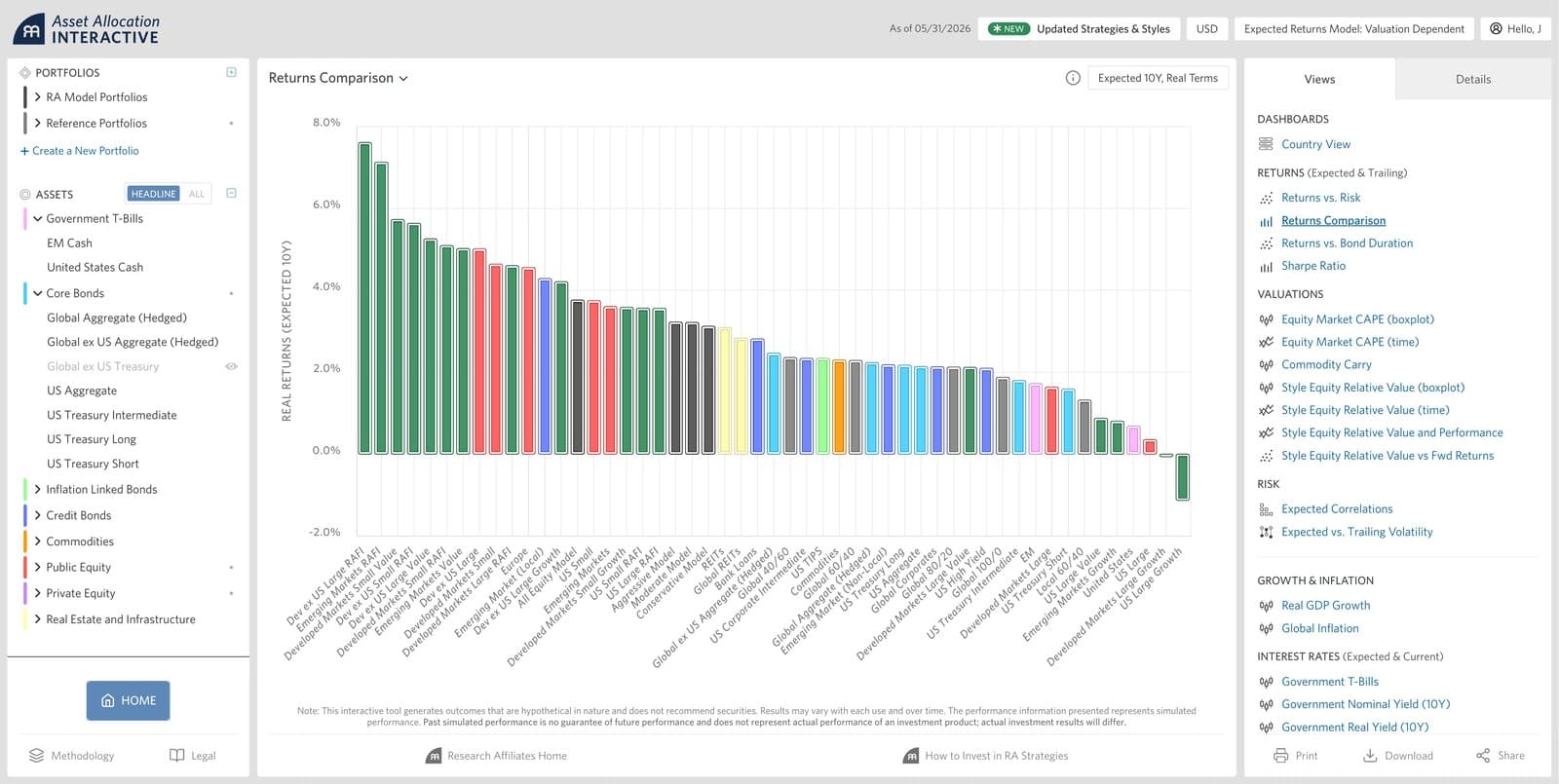Collapse the Portfolios panel icon

[x=231, y=72]
